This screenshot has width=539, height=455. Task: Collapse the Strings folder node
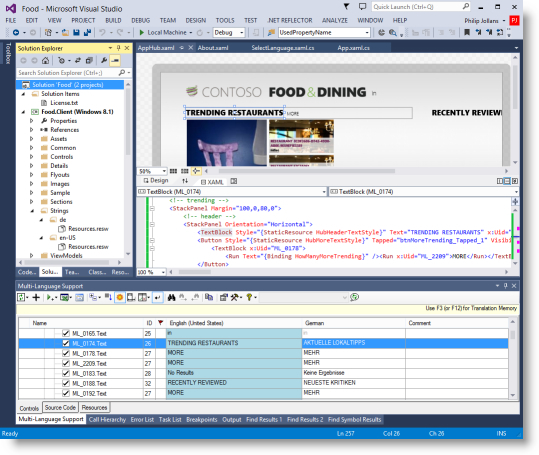[32, 211]
